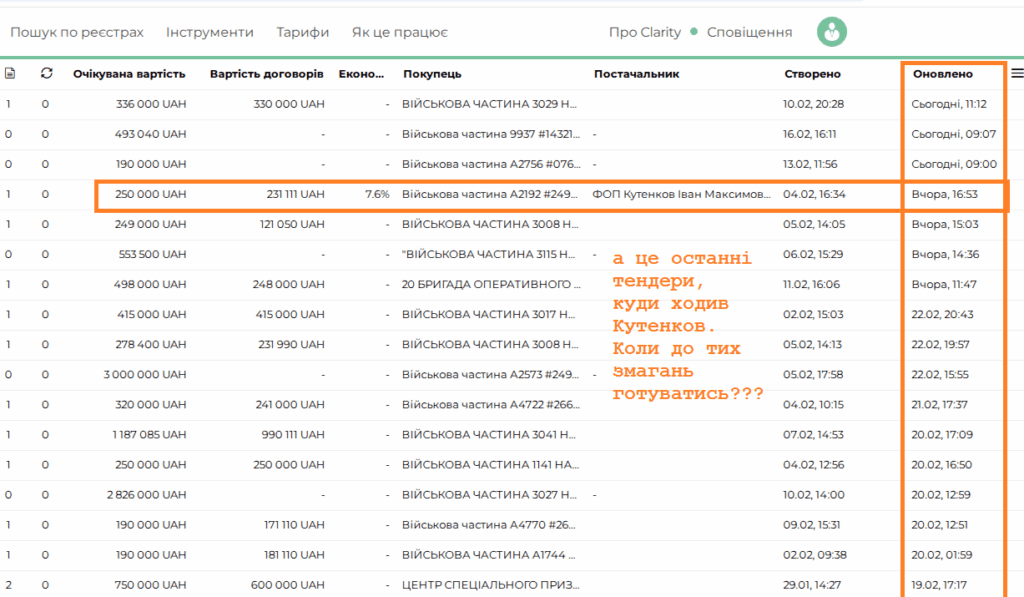Click the user profile avatar icon

click(x=831, y=32)
